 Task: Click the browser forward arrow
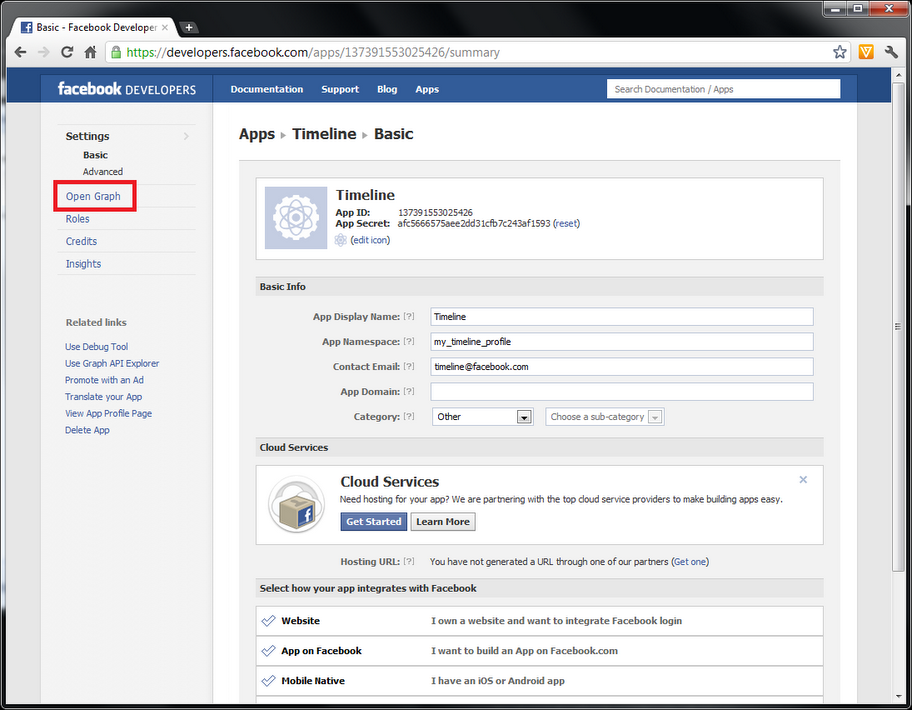pyautogui.click(x=44, y=52)
